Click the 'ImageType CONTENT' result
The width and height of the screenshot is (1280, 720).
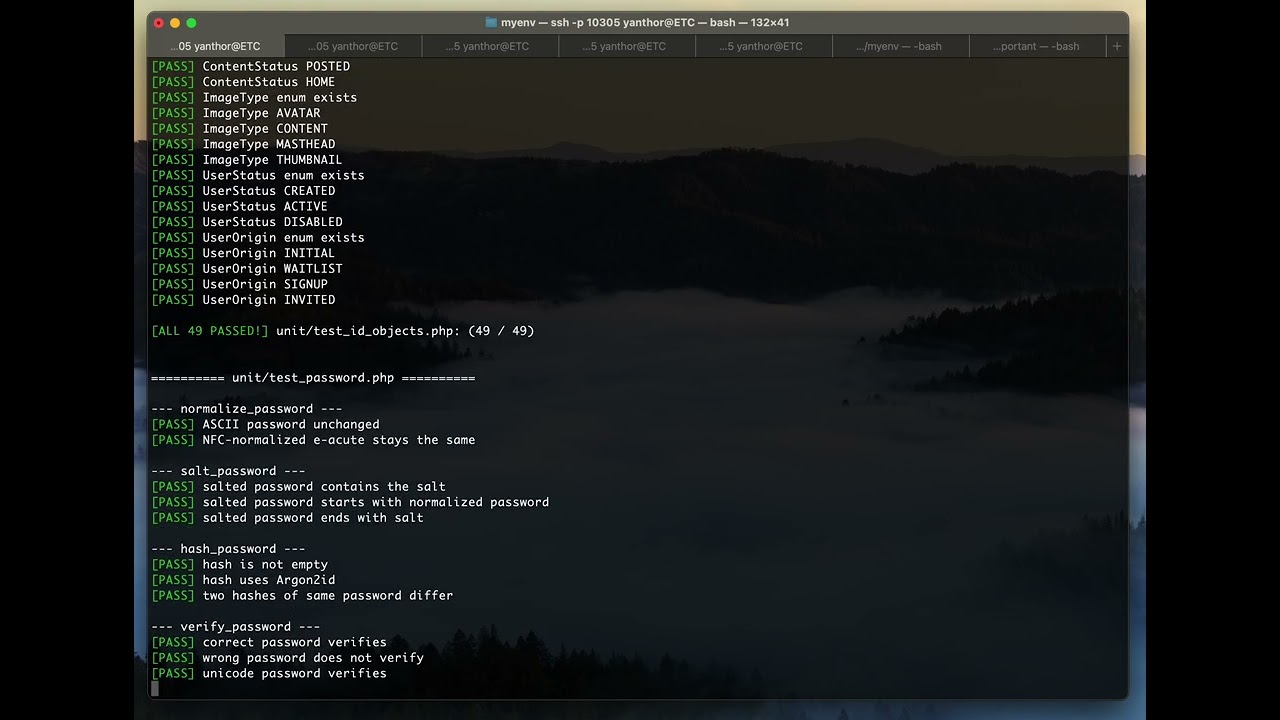(x=240, y=129)
